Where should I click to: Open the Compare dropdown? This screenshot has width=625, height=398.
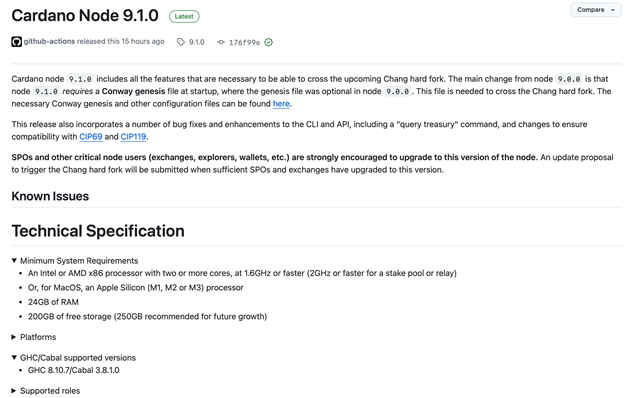[x=596, y=10]
